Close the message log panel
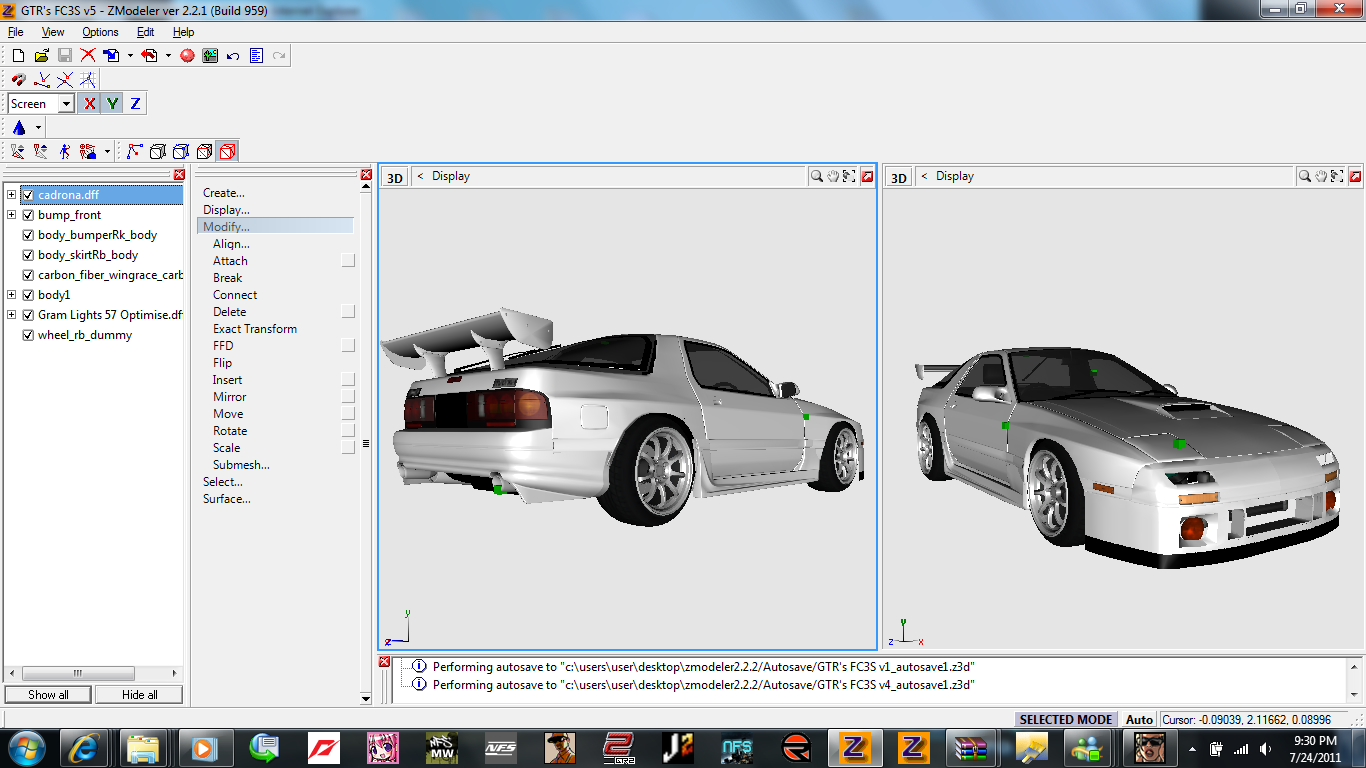Viewport: 1366px width, 768px height. 385,662
